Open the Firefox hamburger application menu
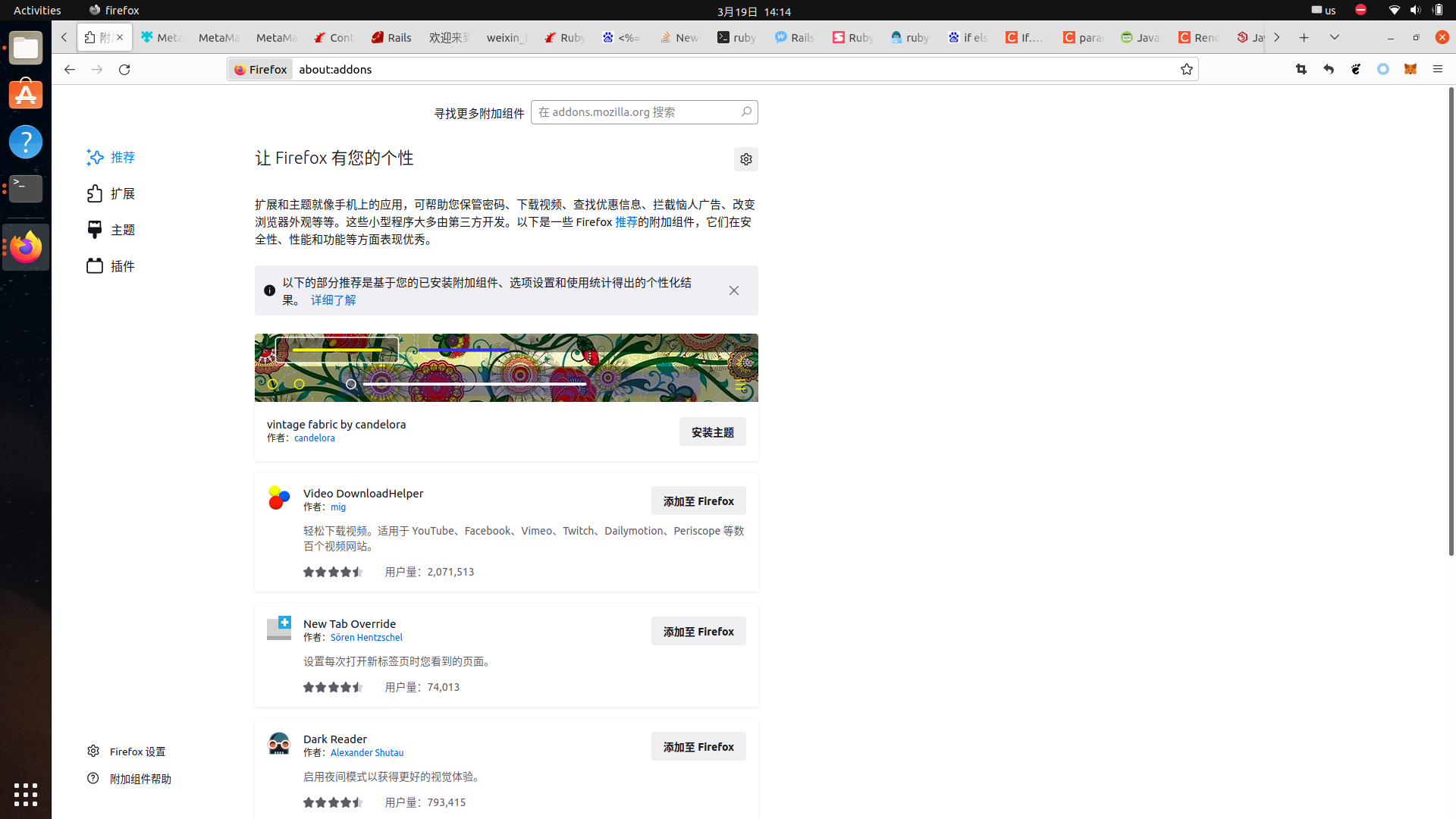 pos(1438,69)
